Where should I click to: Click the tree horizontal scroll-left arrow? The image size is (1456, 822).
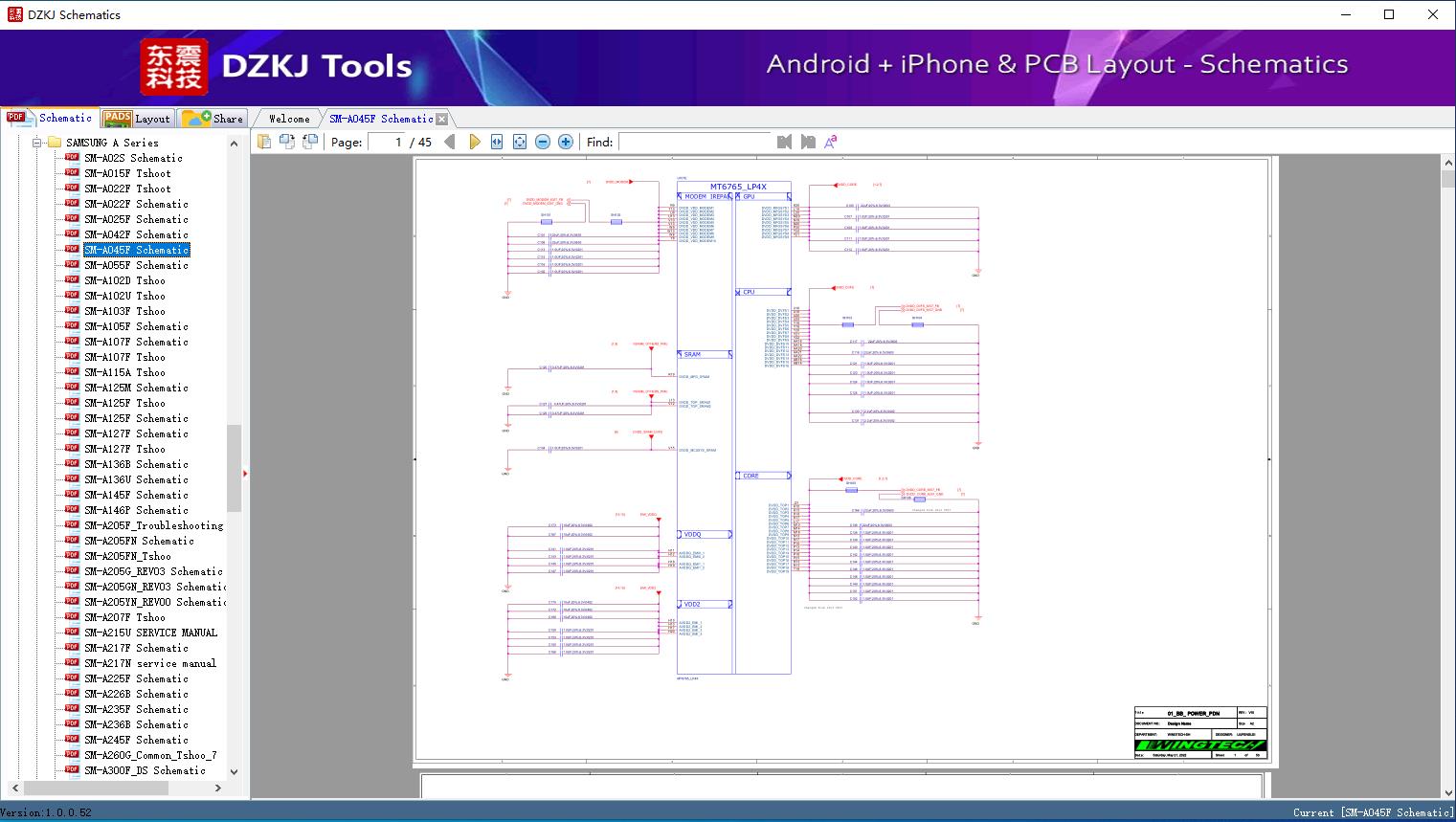pos(13,788)
